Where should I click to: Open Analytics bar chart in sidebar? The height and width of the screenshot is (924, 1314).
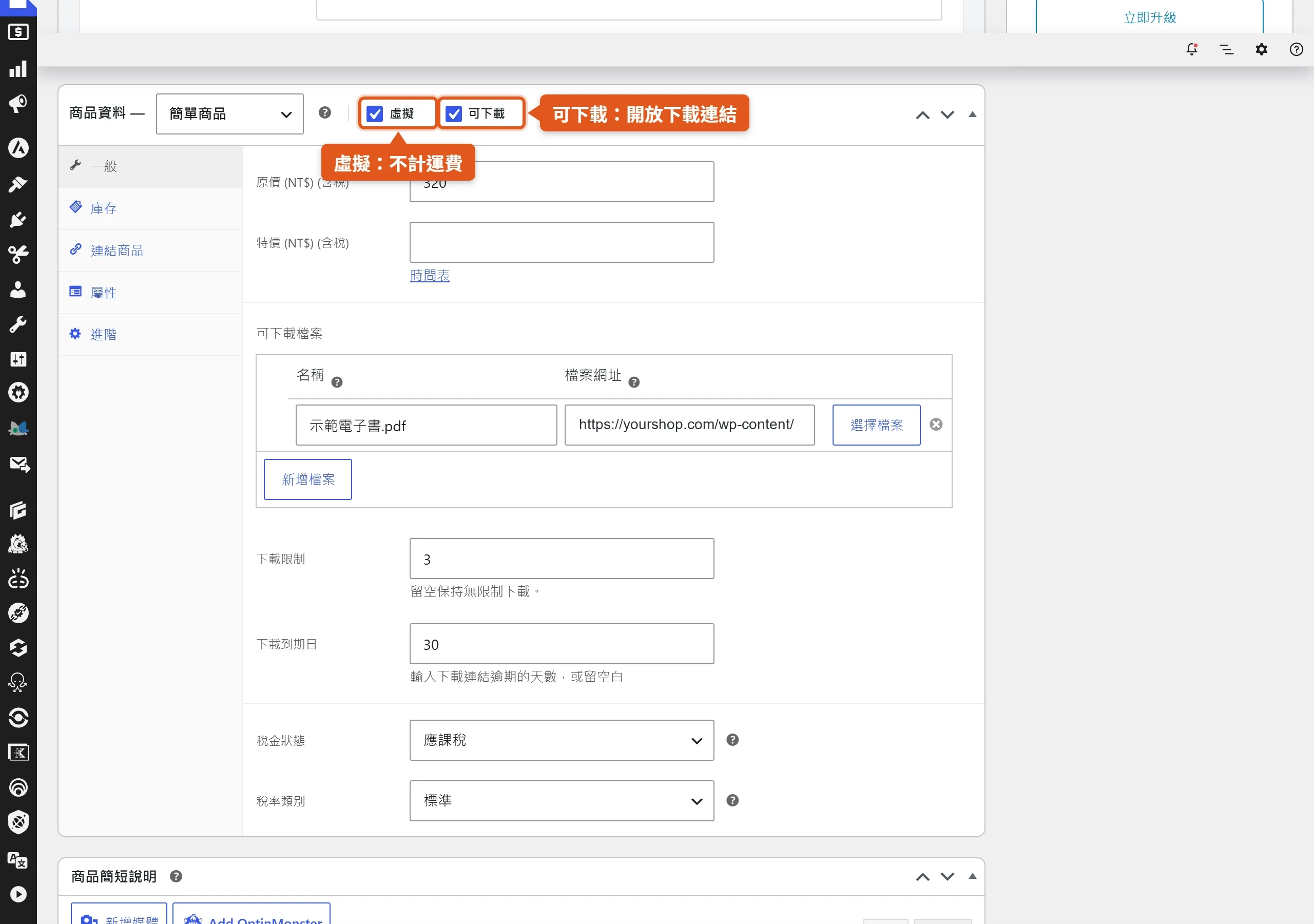pos(18,69)
